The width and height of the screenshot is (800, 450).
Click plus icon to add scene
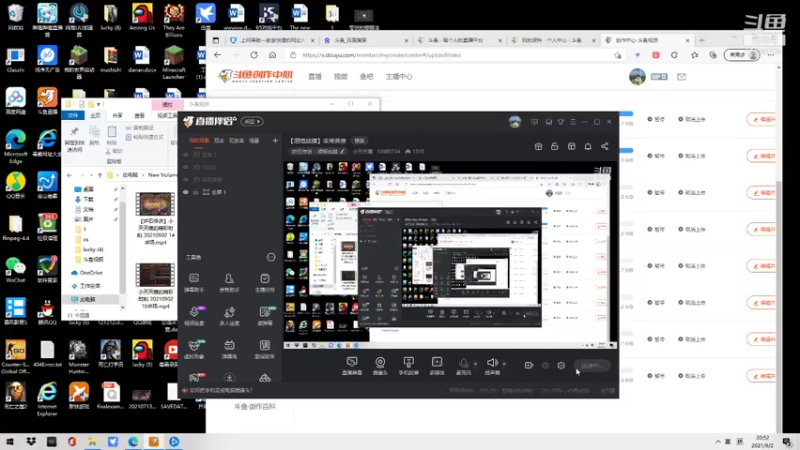[275, 140]
